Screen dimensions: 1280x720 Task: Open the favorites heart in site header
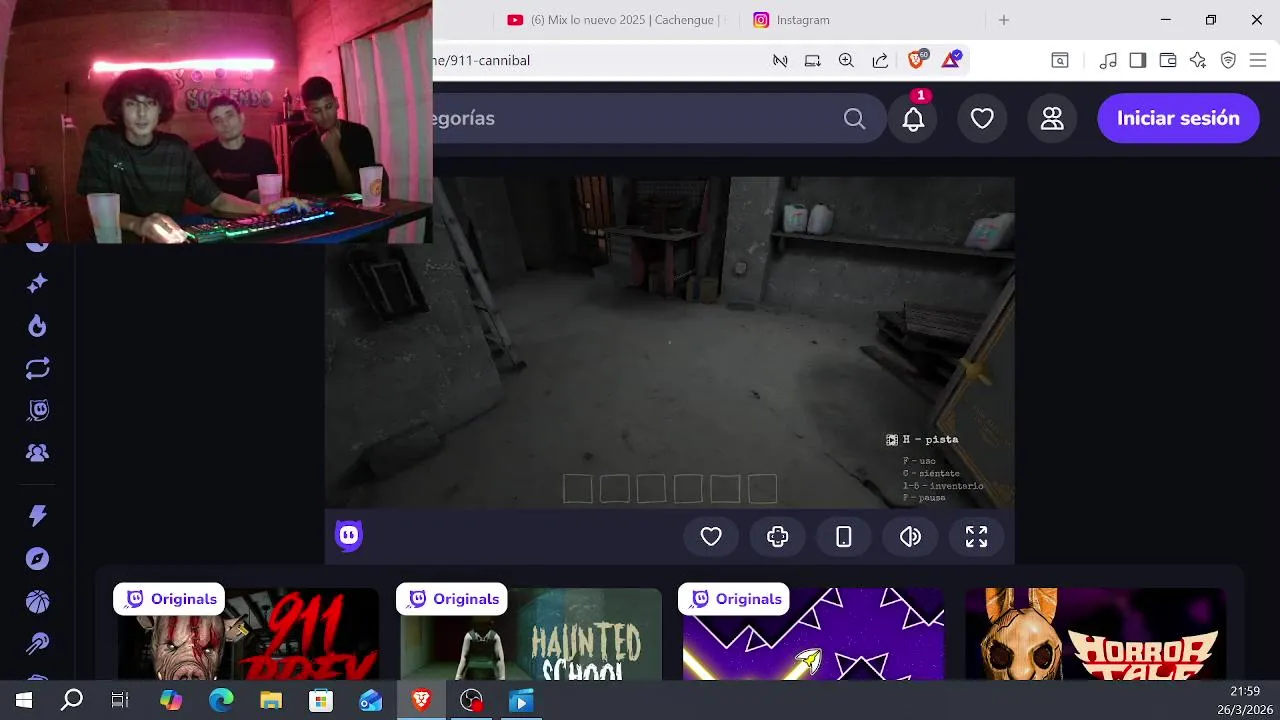(982, 118)
